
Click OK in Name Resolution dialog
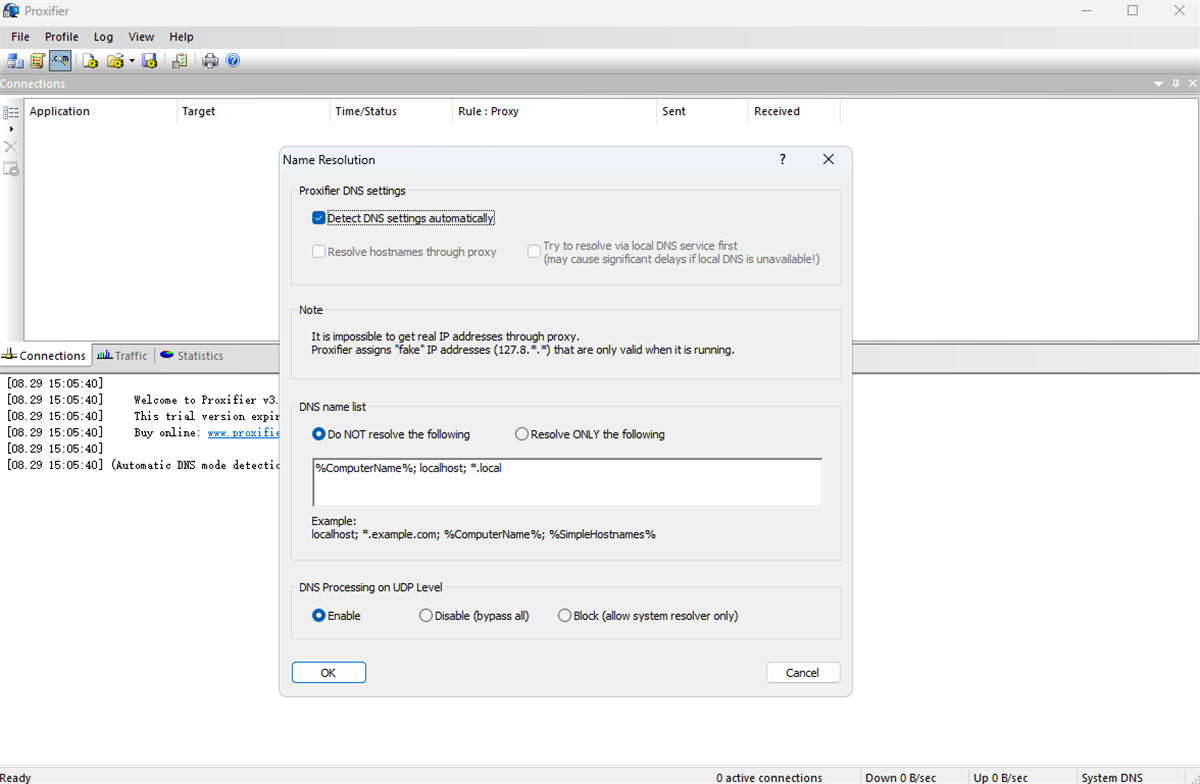(x=329, y=673)
